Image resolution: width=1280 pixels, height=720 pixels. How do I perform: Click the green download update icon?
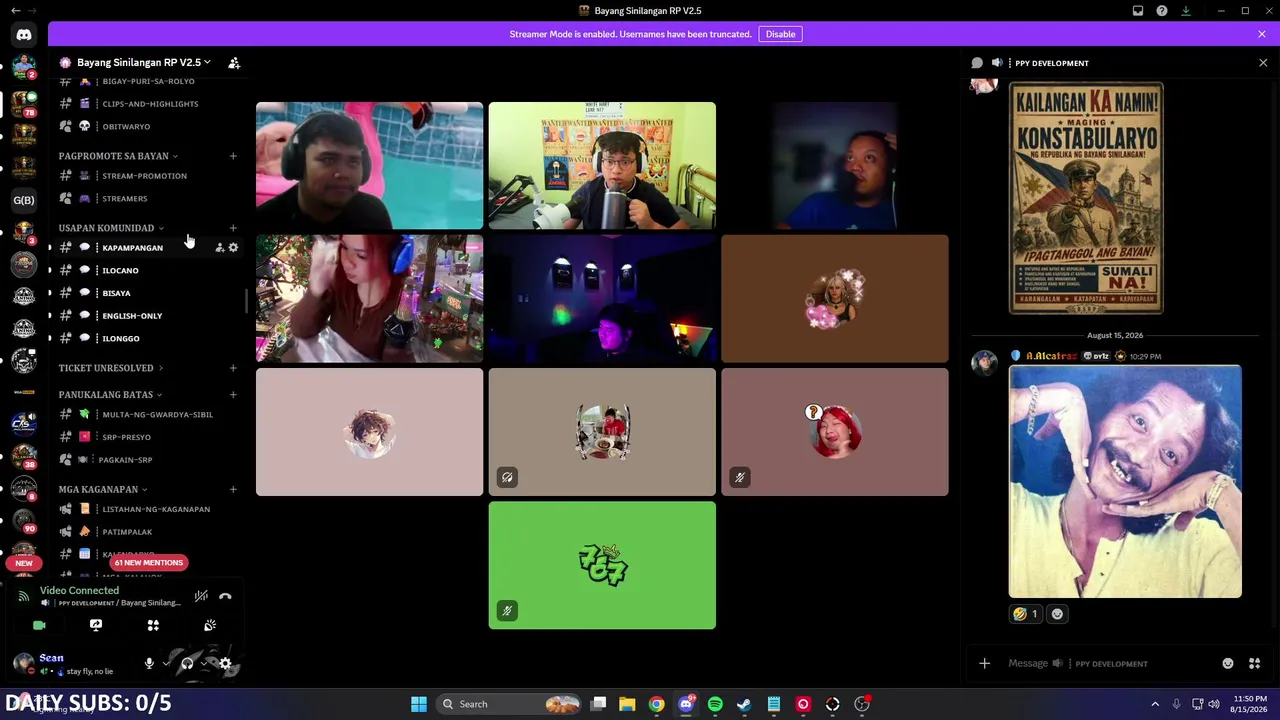[1186, 11]
